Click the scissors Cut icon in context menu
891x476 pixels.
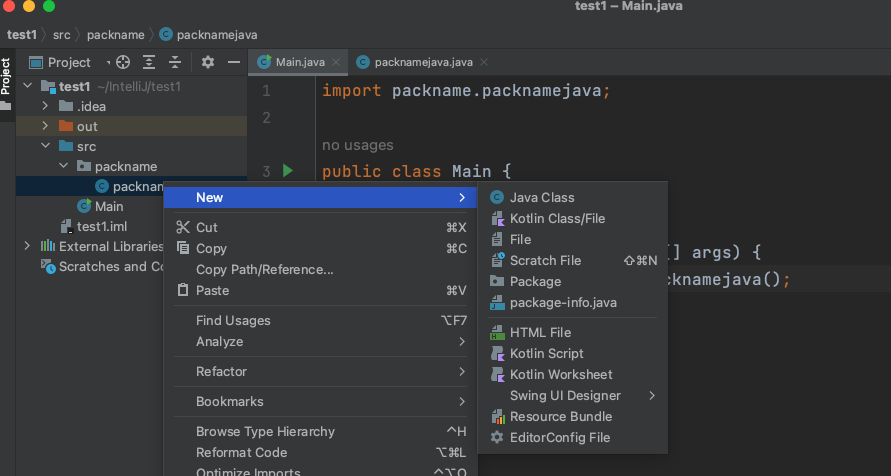[182, 227]
